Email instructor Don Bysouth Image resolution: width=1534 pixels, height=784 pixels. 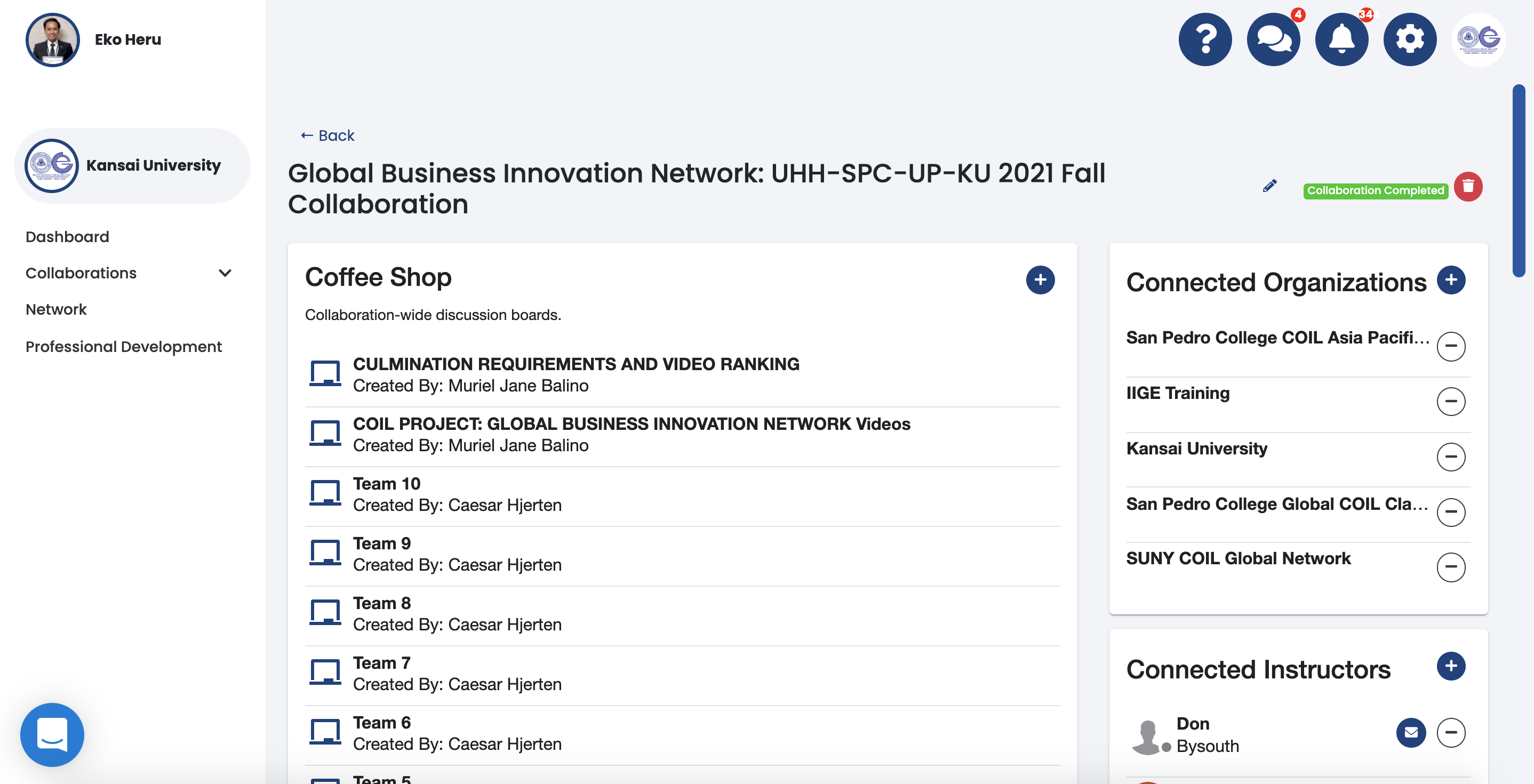[x=1411, y=732]
